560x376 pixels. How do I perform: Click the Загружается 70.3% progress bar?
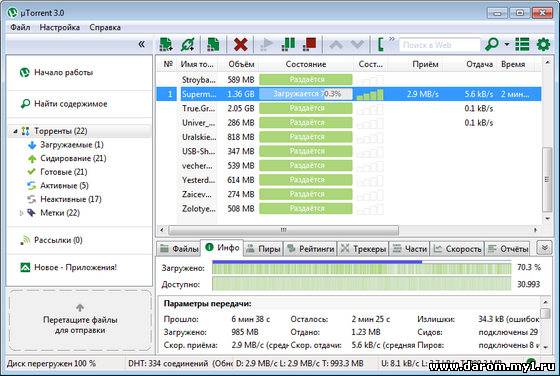click(306, 94)
